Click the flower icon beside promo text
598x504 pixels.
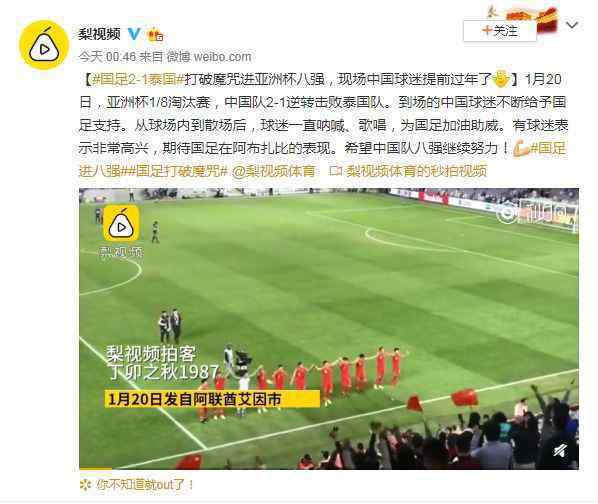tap(86, 485)
